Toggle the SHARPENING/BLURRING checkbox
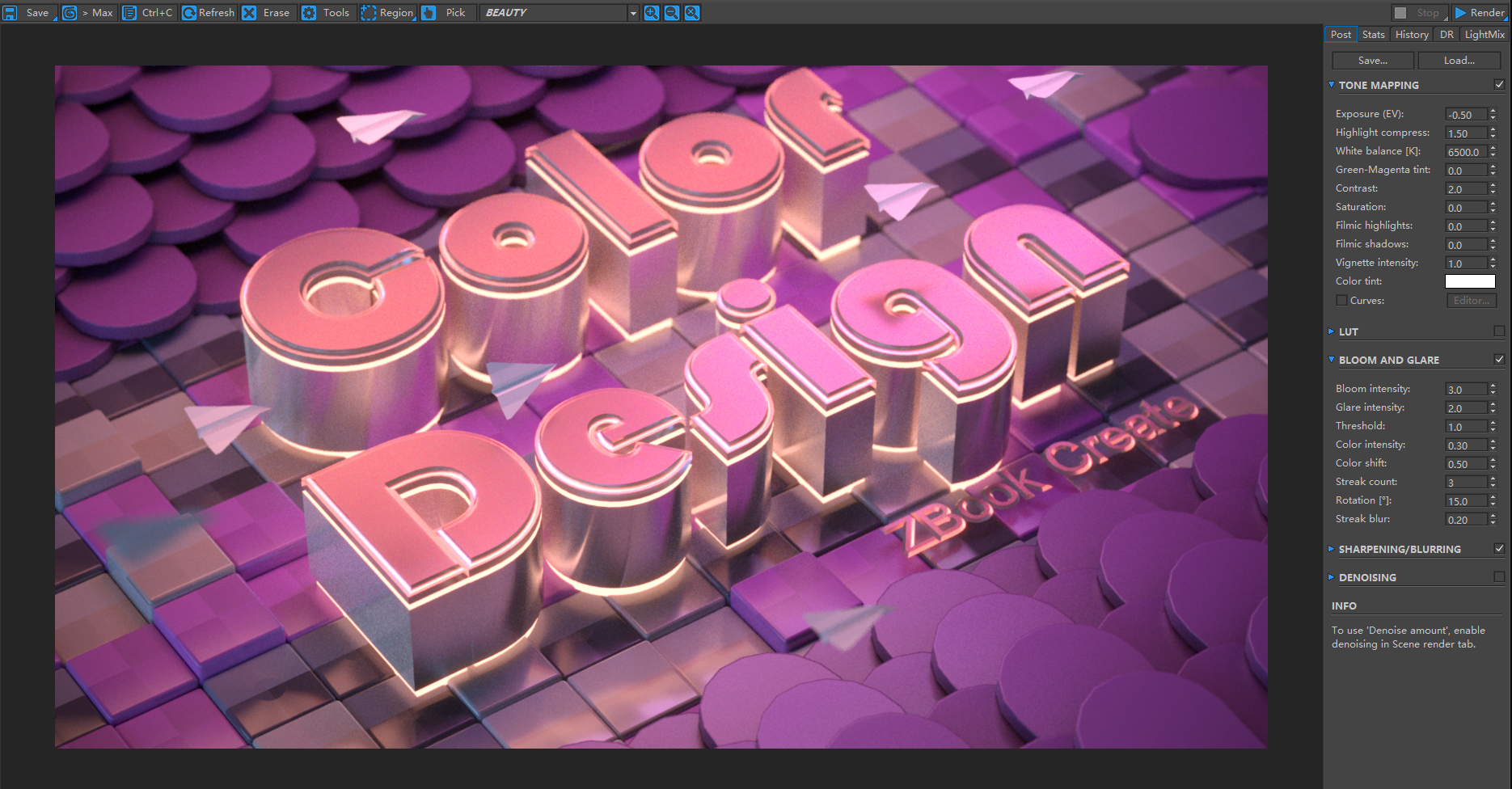Viewport: 1512px width, 789px height. coord(1499,549)
